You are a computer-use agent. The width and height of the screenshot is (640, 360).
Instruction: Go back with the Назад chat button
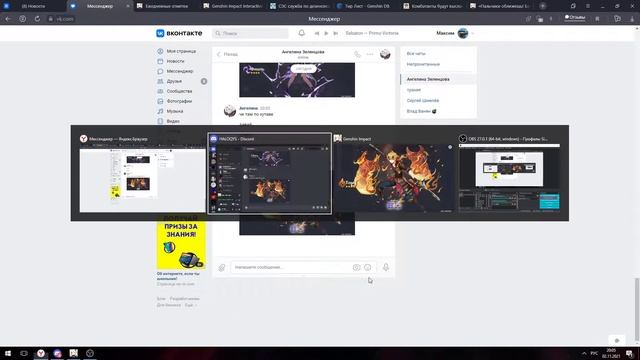point(227,54)
